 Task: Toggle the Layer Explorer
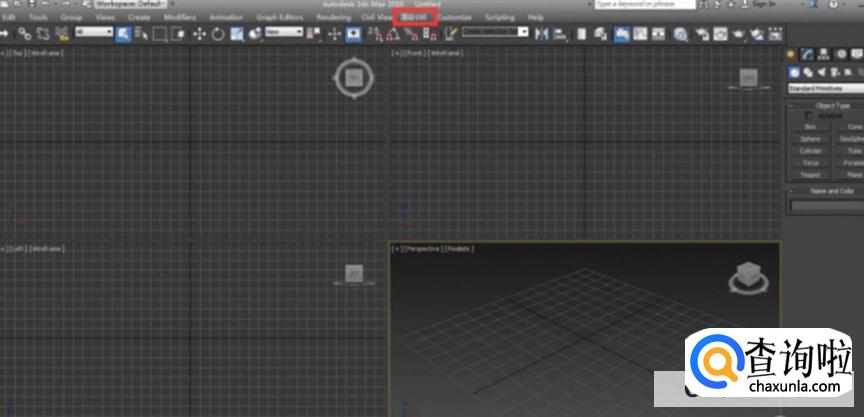[601, 34]
